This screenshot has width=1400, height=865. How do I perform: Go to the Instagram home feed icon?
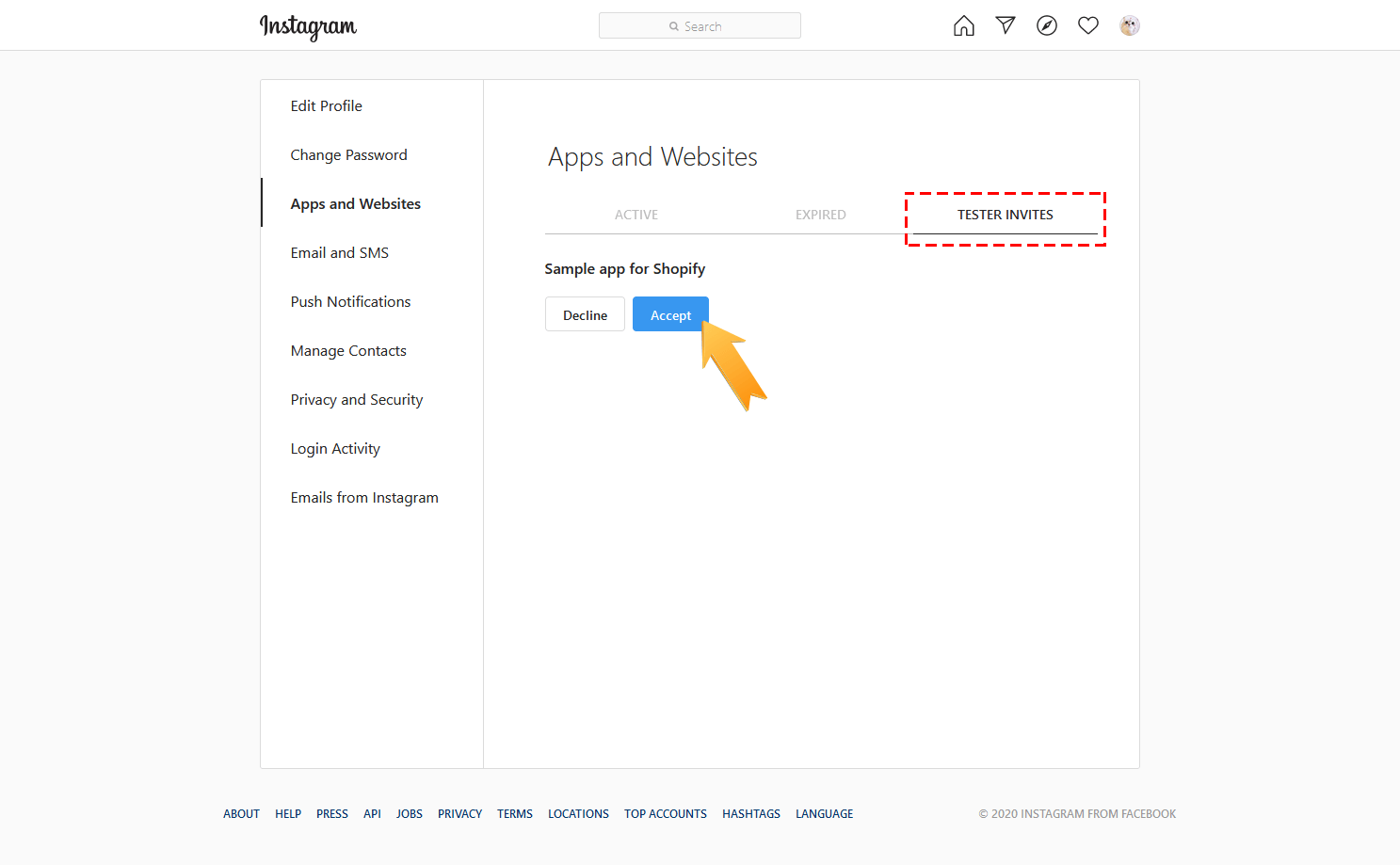pyautogui.click(x=964, y=25)
